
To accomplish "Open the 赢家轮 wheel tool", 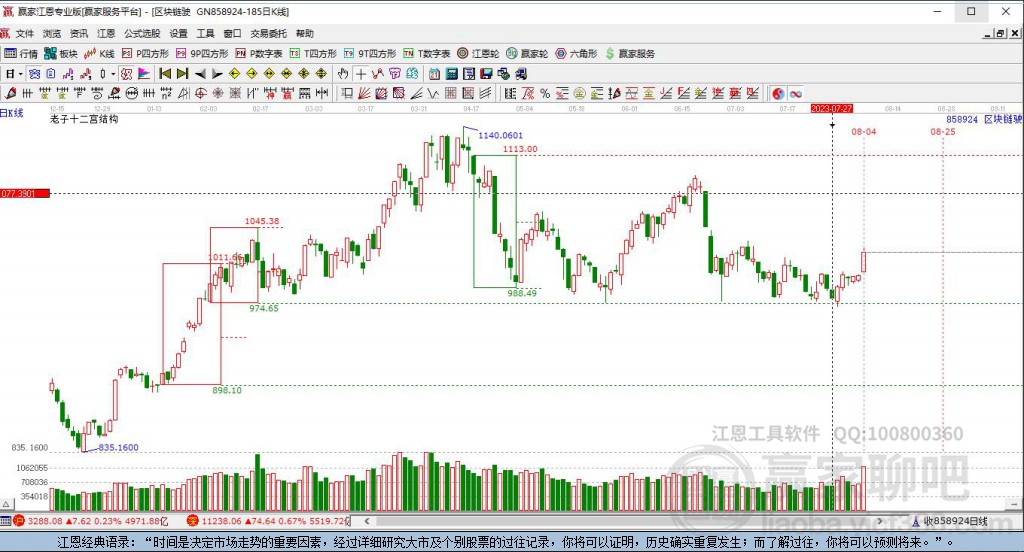I will pyautogui.click(x=527, y=54).
